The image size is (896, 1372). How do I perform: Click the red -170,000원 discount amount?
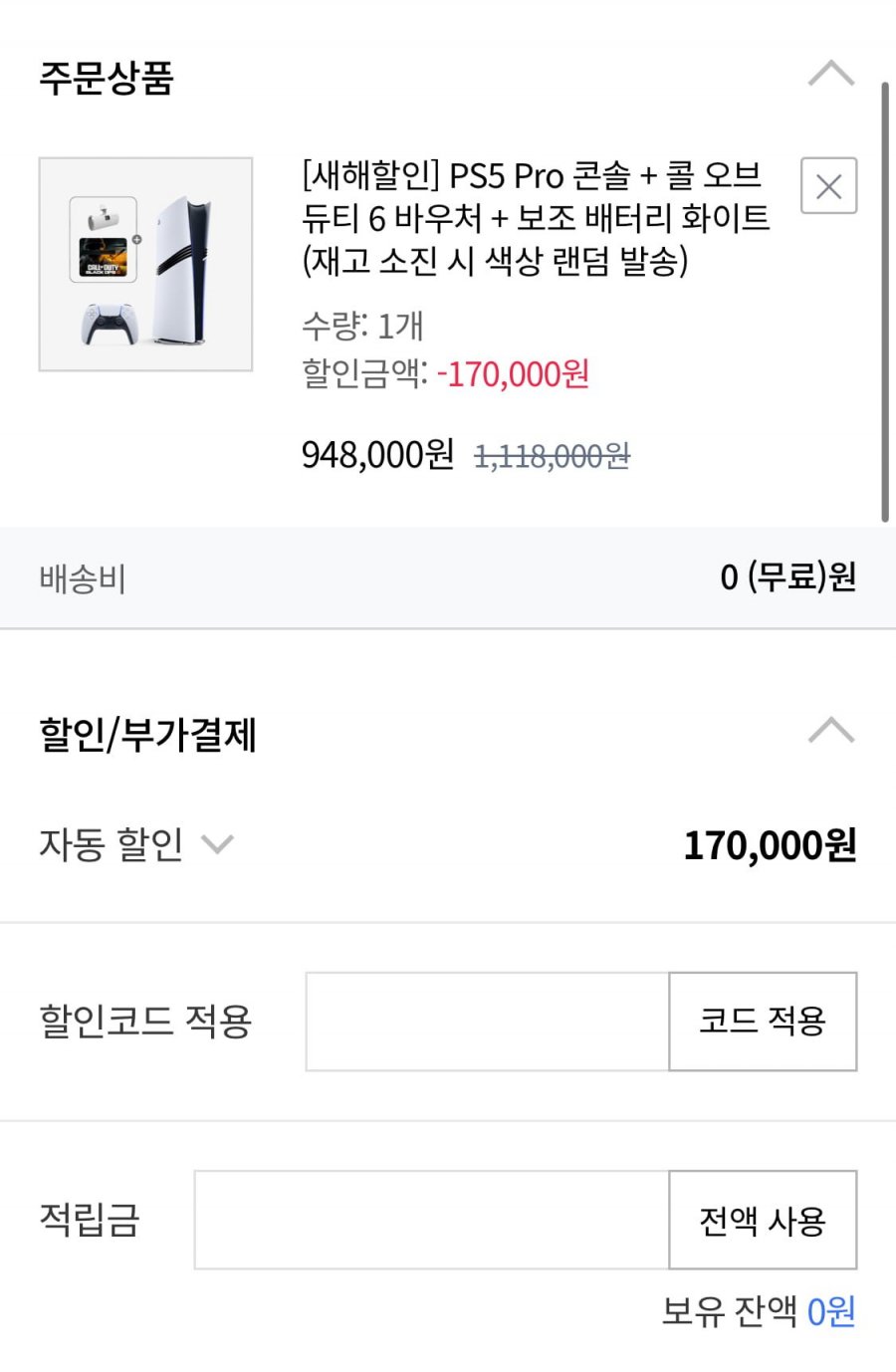pyautogui.click(x=513, y=374)
